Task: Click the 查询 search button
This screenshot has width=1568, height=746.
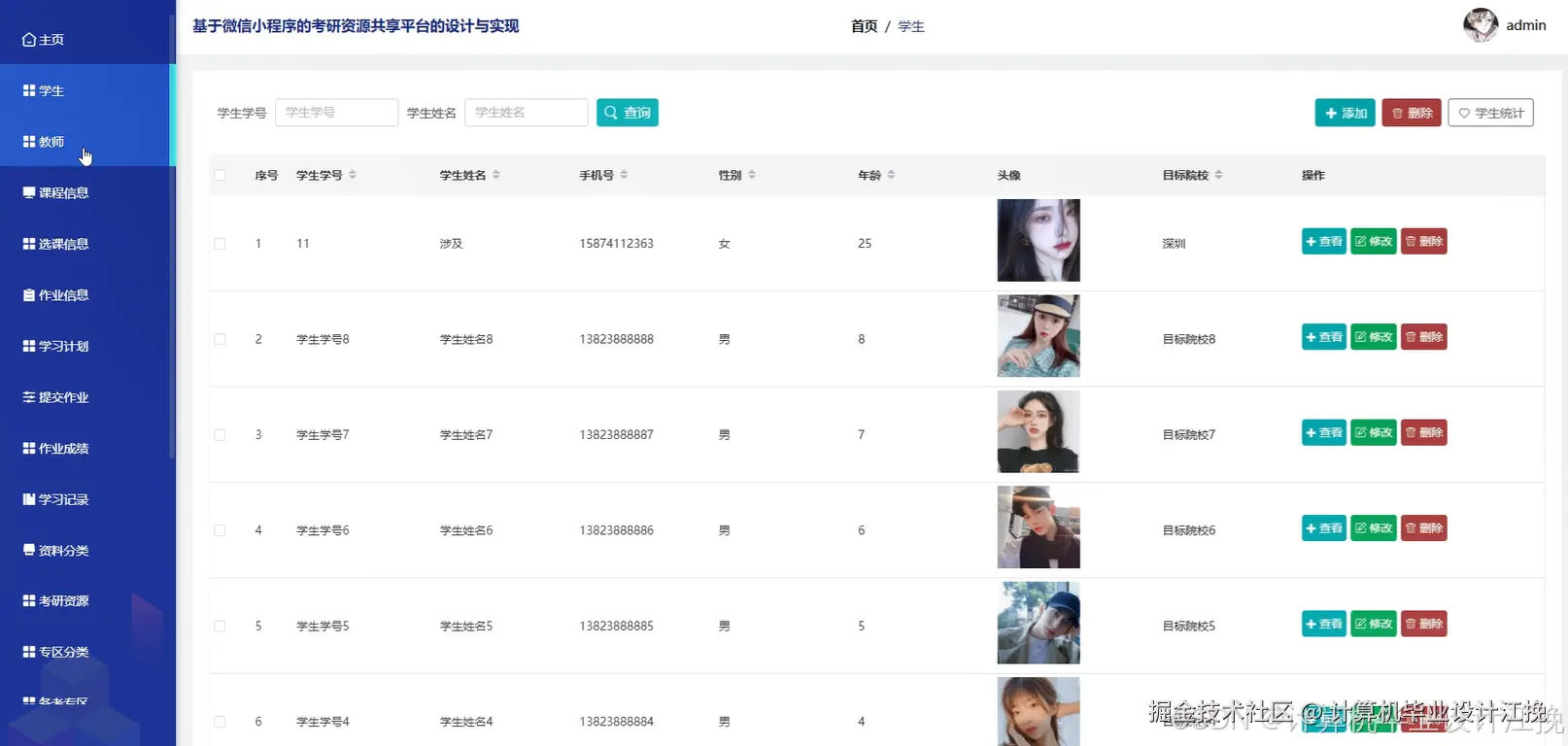Action: click(x=628, y=113)
